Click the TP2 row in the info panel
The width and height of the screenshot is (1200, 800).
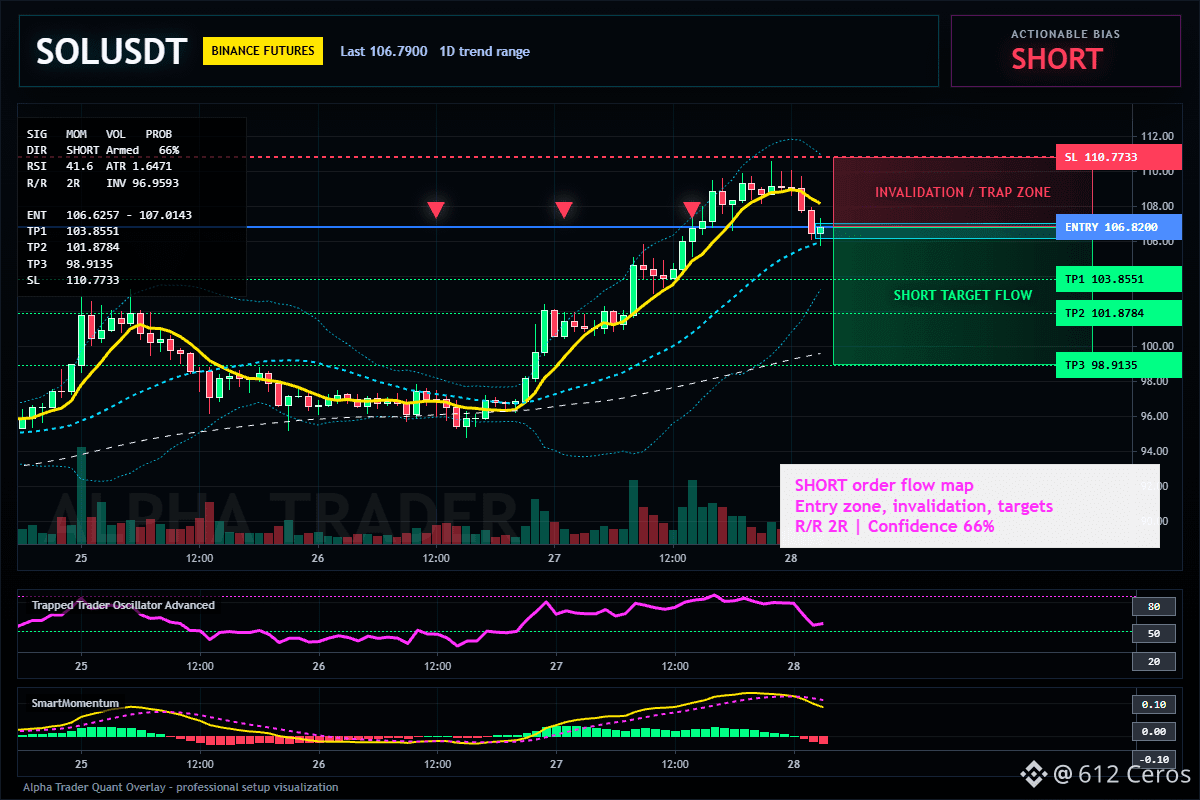tap(73, 247)
